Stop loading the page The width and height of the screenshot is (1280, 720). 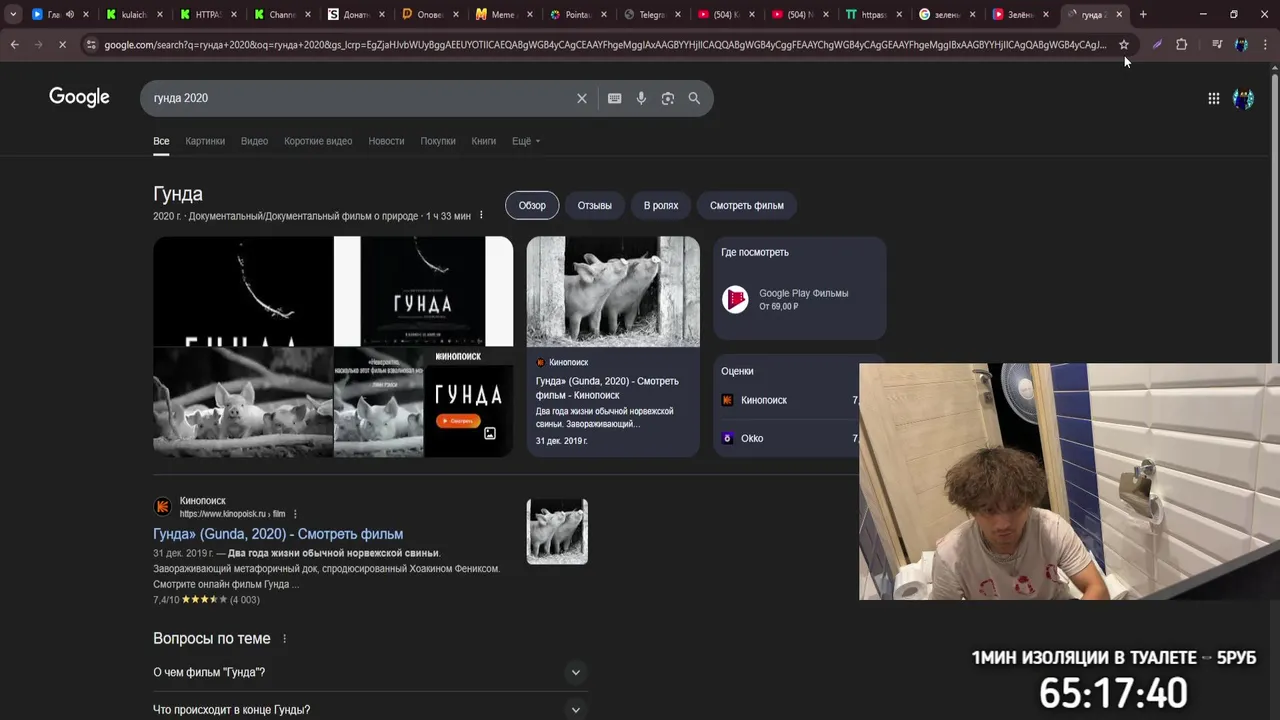(x=61, y=44)
